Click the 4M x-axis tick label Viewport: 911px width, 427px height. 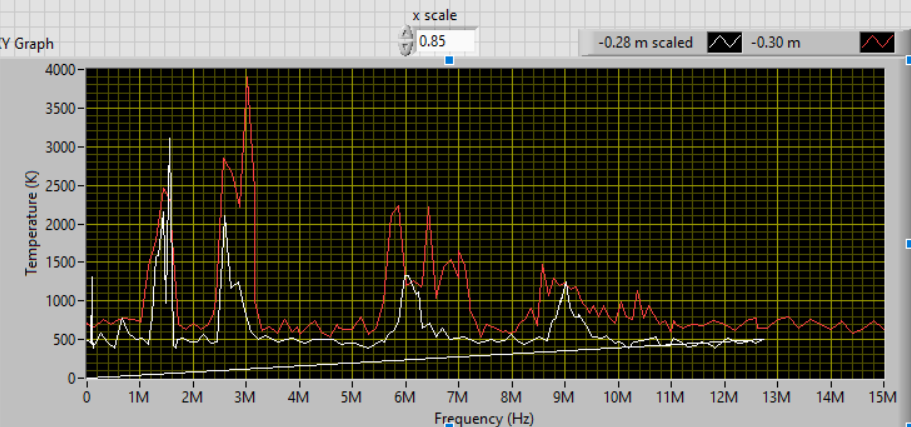pyautogui.click(x=299, y=397)
